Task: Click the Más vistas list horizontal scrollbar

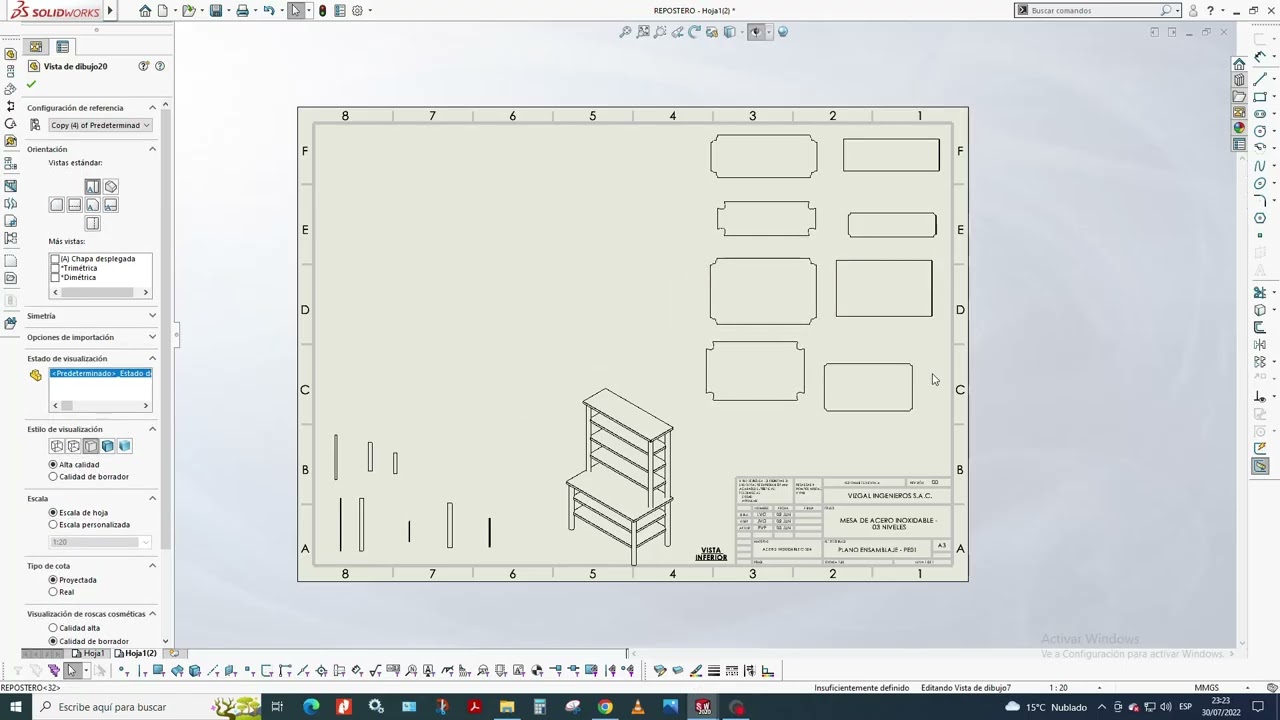Action: point(100,292)
